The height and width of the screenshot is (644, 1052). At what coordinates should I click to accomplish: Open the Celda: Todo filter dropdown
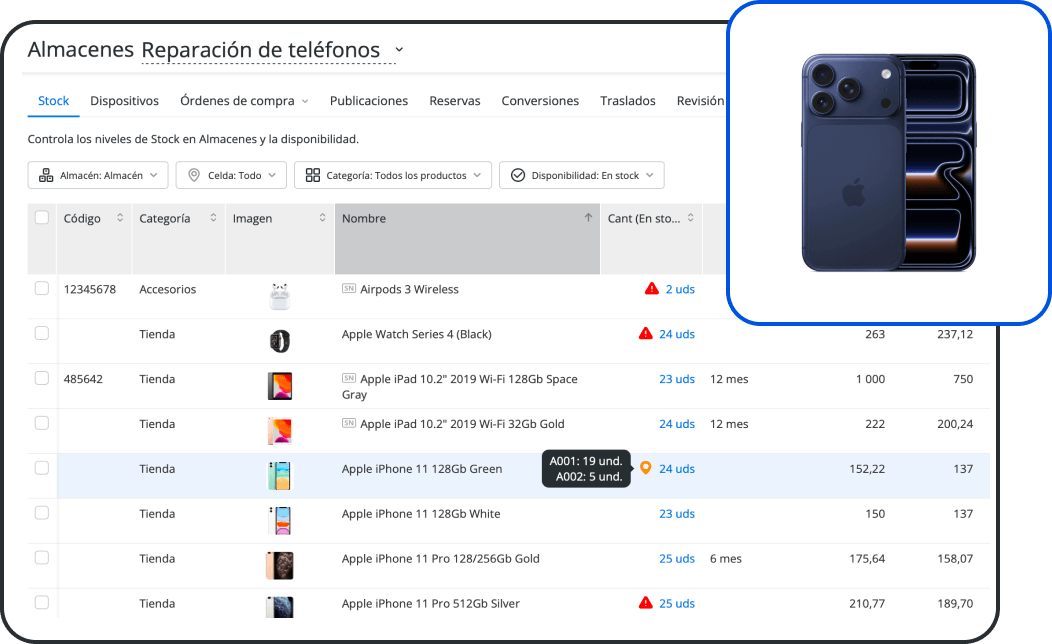(231, 175)
